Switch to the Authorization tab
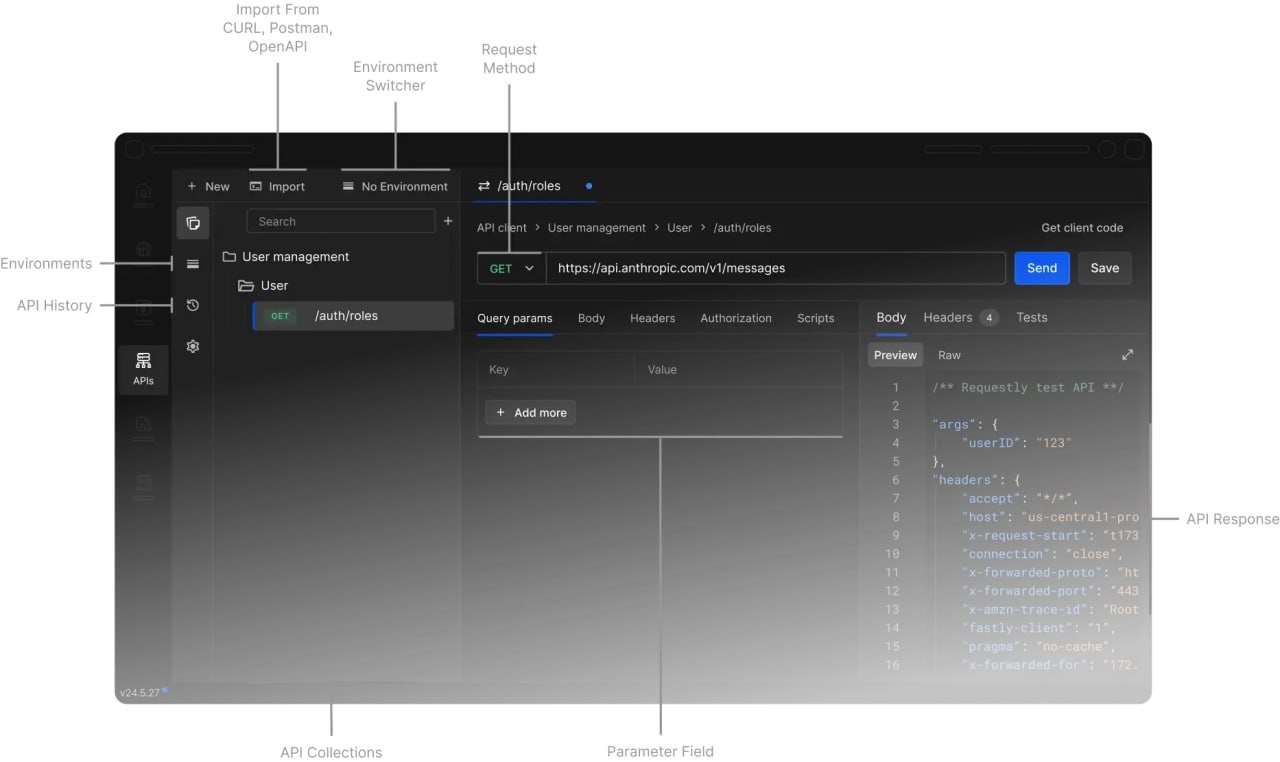 click(735, 318)
